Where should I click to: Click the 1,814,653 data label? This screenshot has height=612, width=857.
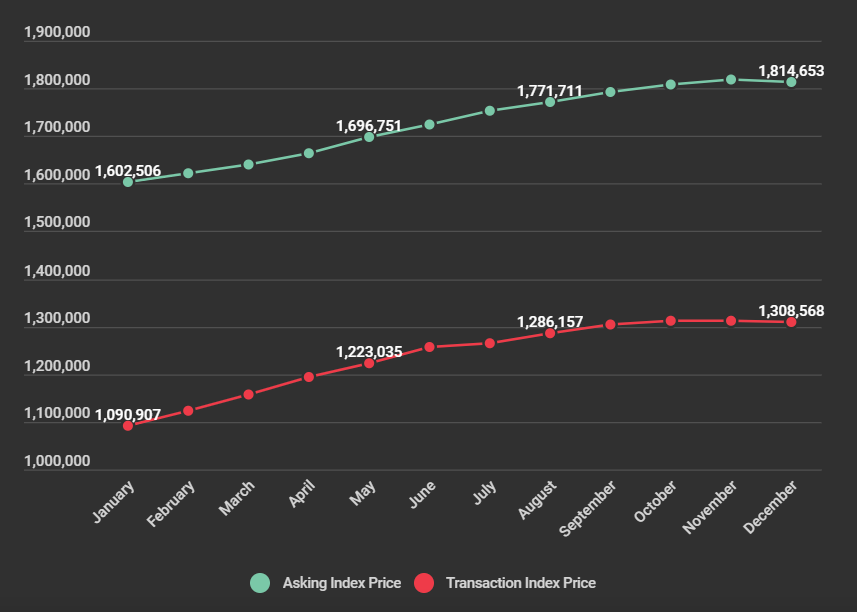[x=791, y=70]
